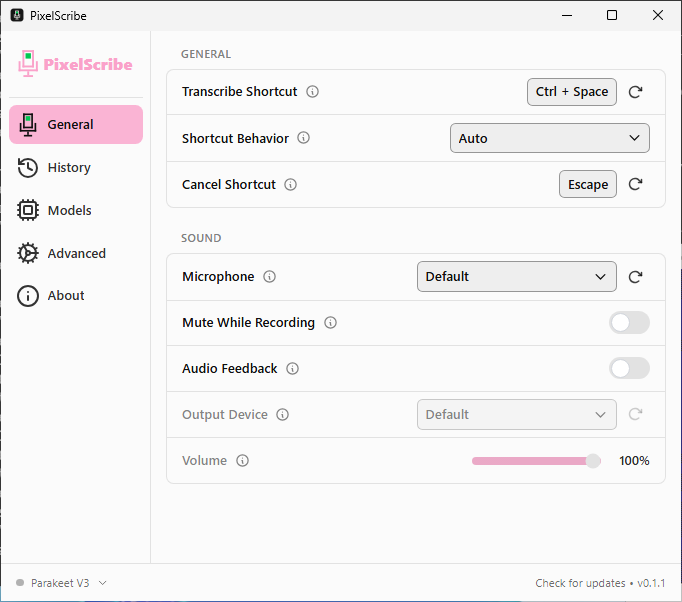The image size is (682, 602).
Task: Show info for Microphone setting
Action: [x=270, y=277]
